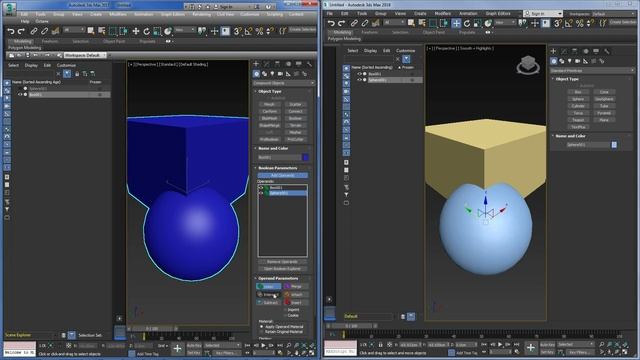Open File menu in right window
Viewport: 640px width, 360px height.
pyautogui.click(x=329, y=13)
